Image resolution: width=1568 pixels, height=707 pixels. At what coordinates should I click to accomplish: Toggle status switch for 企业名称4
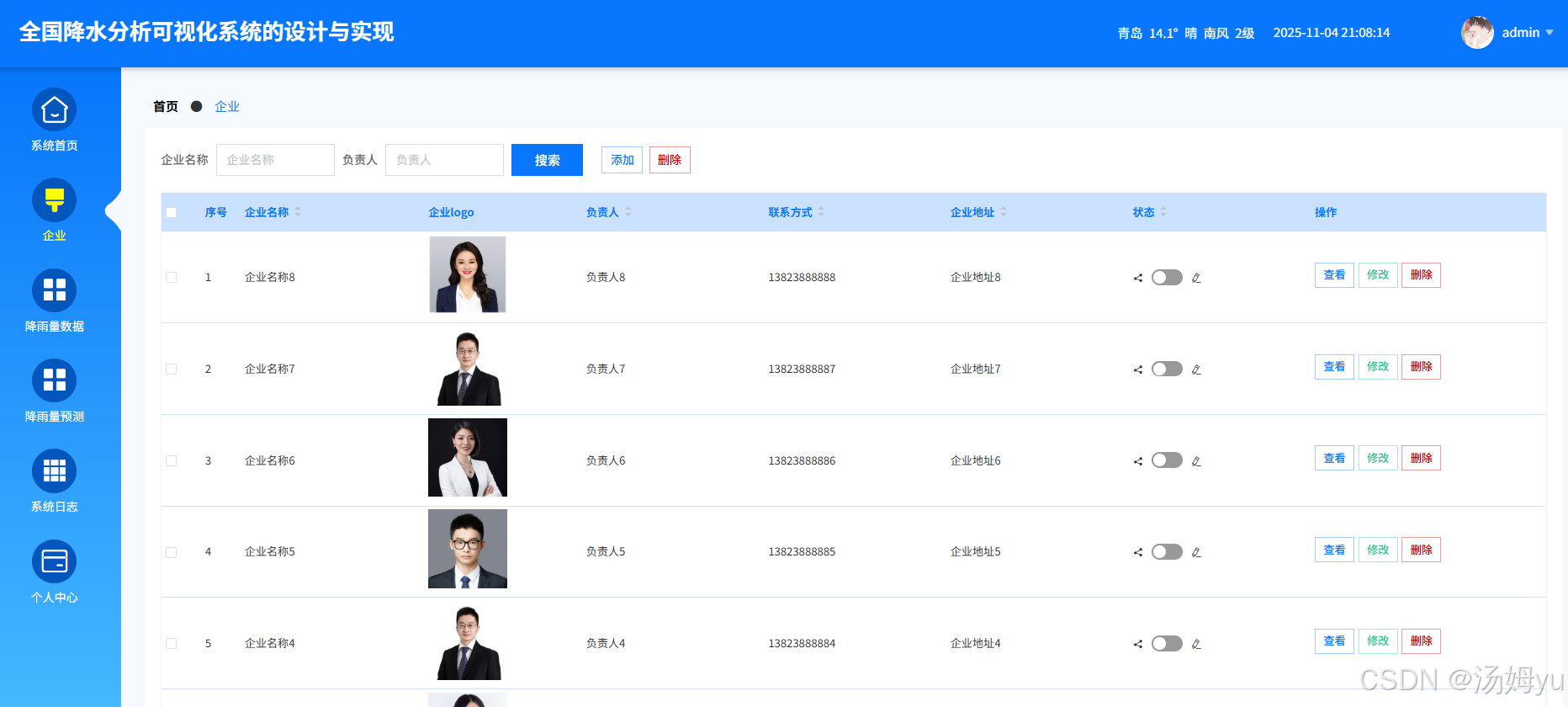click(x=1167, y=644)
